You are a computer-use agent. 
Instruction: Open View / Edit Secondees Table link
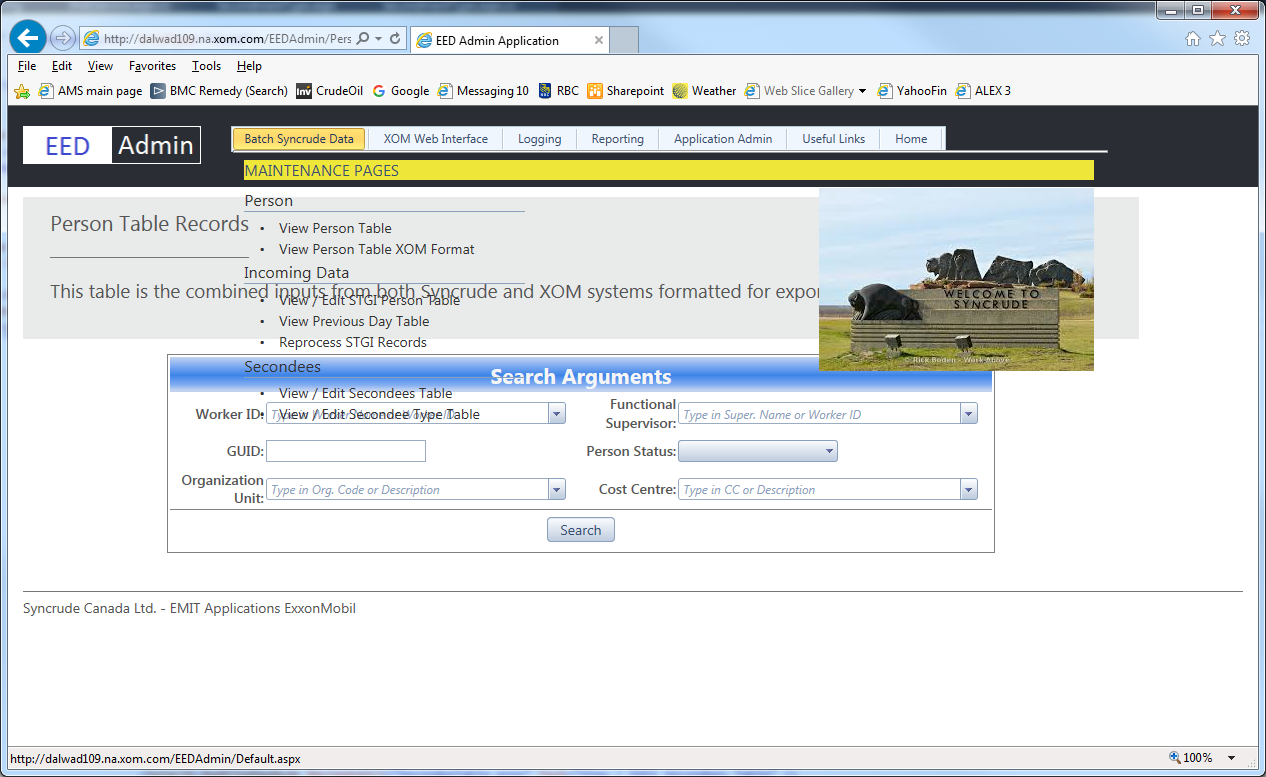pos(365,393)
